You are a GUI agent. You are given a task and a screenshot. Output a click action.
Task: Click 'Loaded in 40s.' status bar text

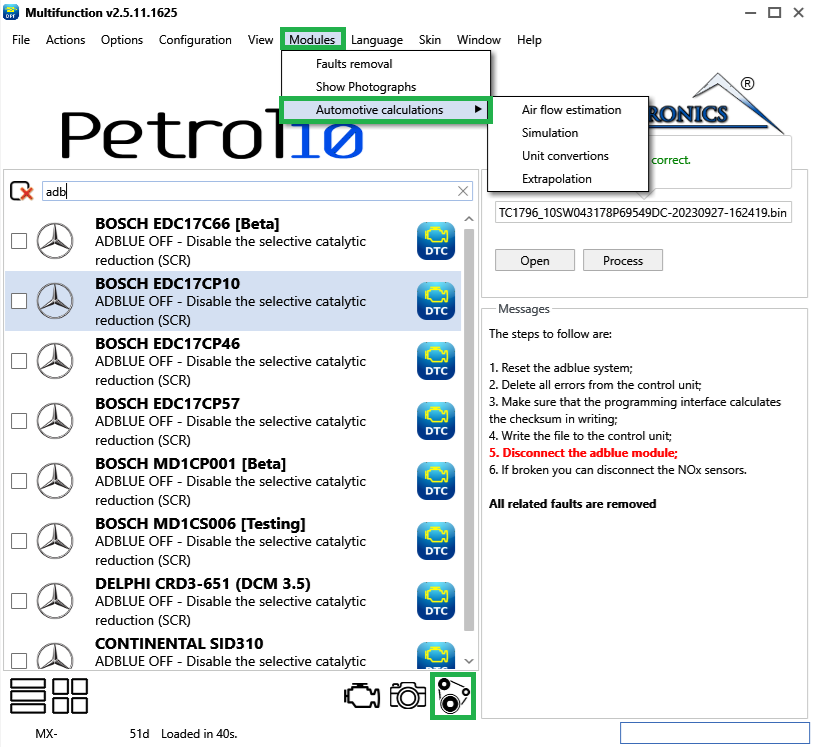pyautogui.click(x=199, y=734)
